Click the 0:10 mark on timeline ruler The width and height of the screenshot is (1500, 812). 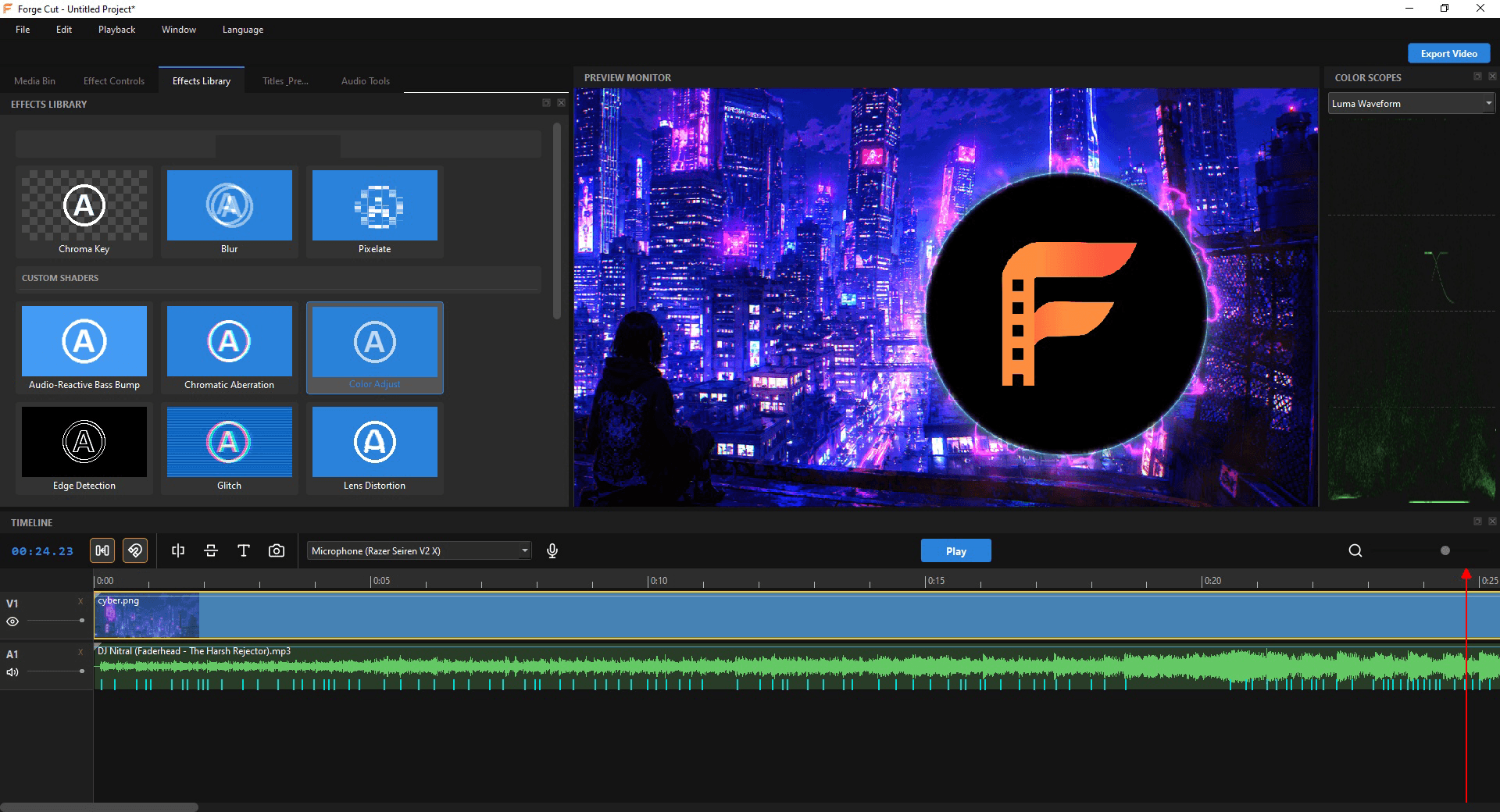click(659, 581)
